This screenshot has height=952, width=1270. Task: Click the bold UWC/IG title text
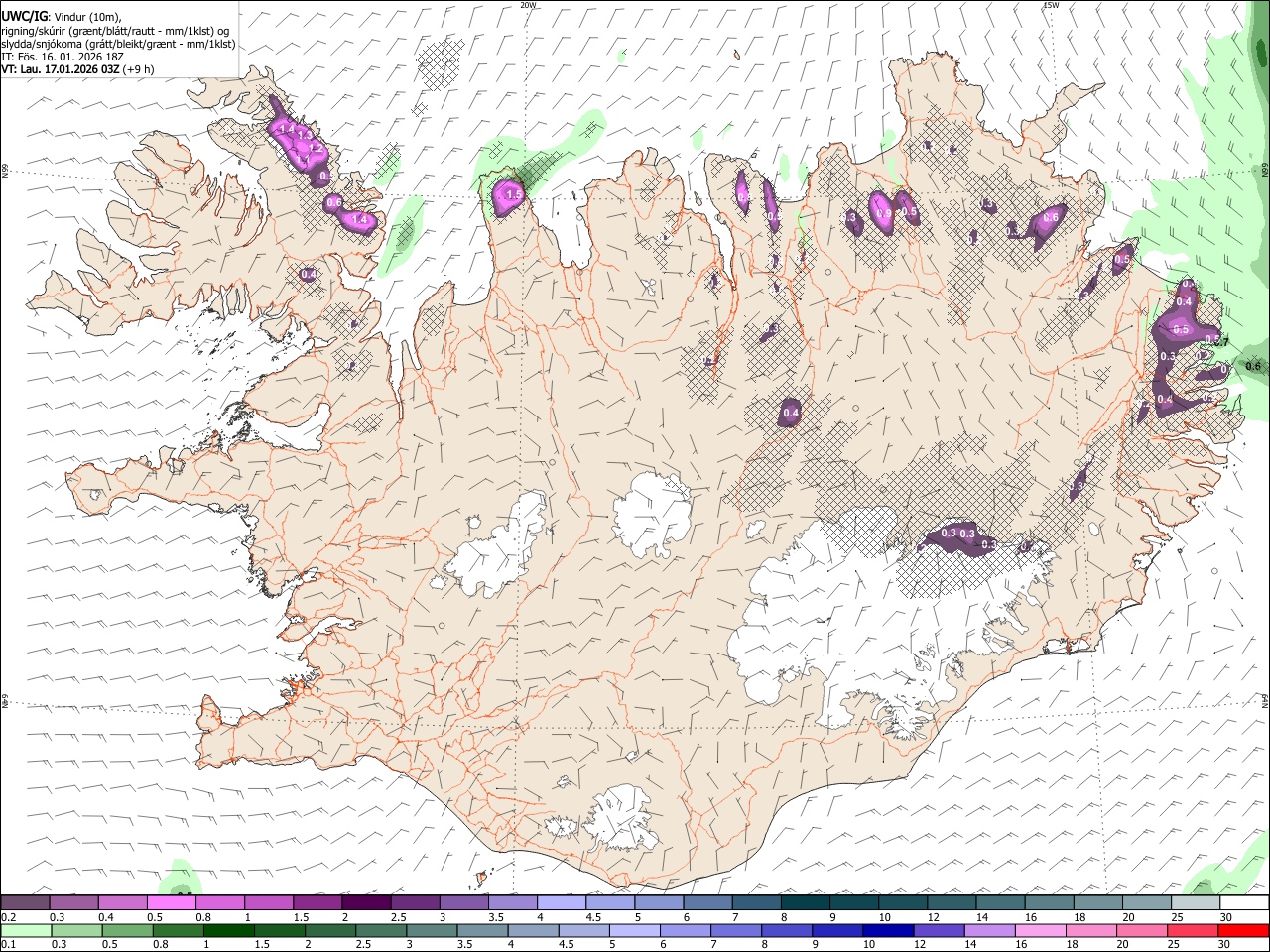(x=24, y=16)
